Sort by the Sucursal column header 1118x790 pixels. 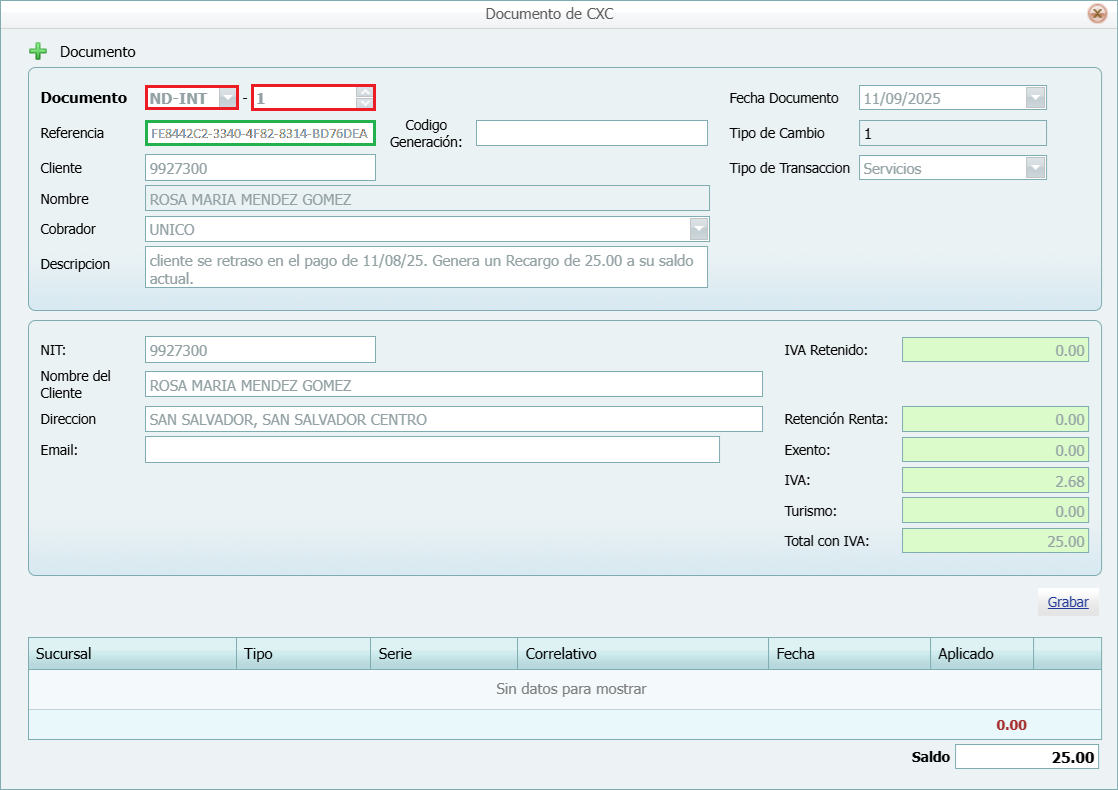pyautogui.click(x=132, y=654)
